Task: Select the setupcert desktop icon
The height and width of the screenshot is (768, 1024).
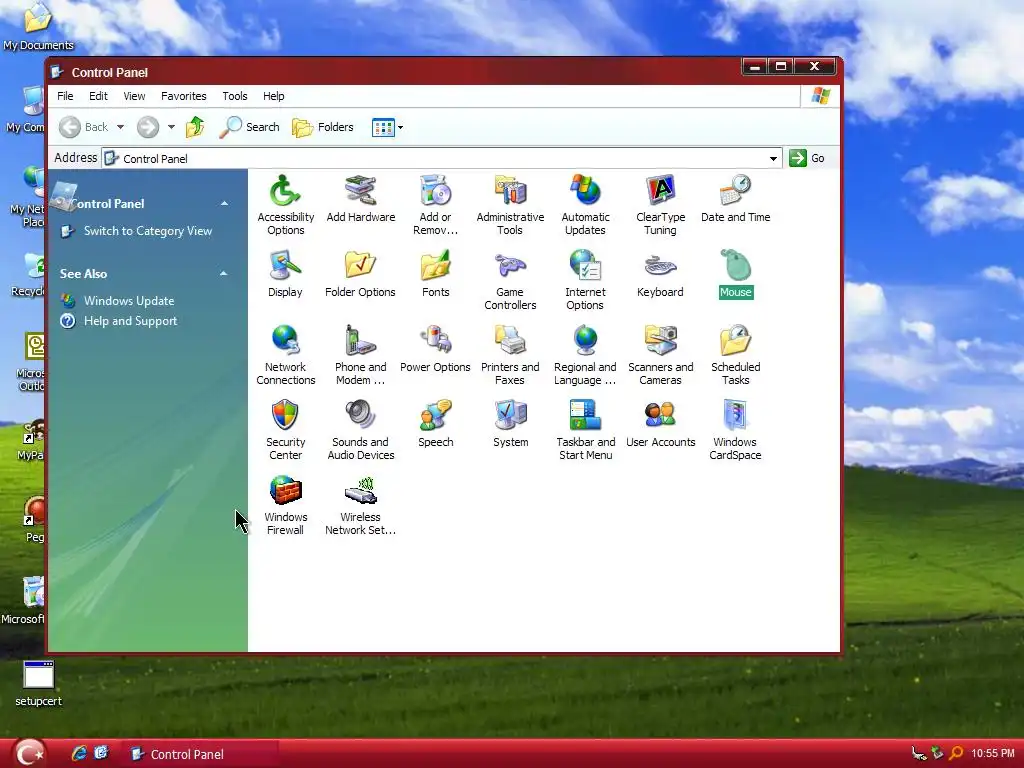Action: tap(39, 684)
